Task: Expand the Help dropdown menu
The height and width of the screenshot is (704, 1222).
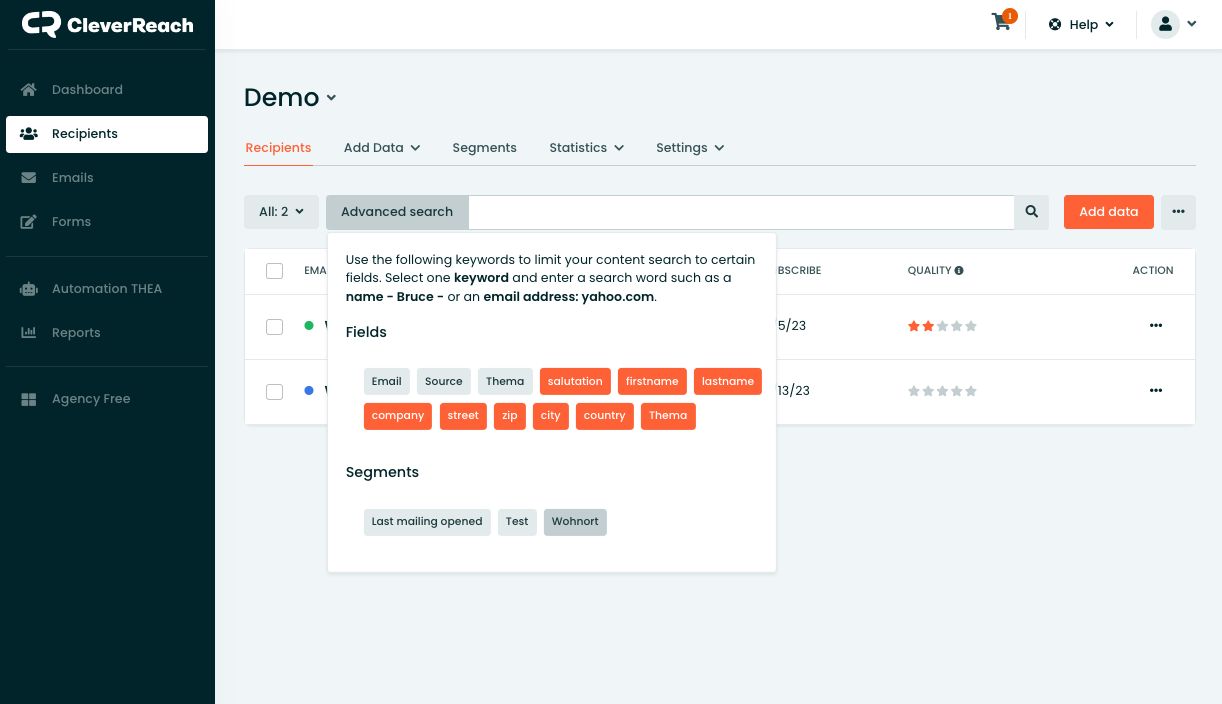Action: pos(1081,25)
